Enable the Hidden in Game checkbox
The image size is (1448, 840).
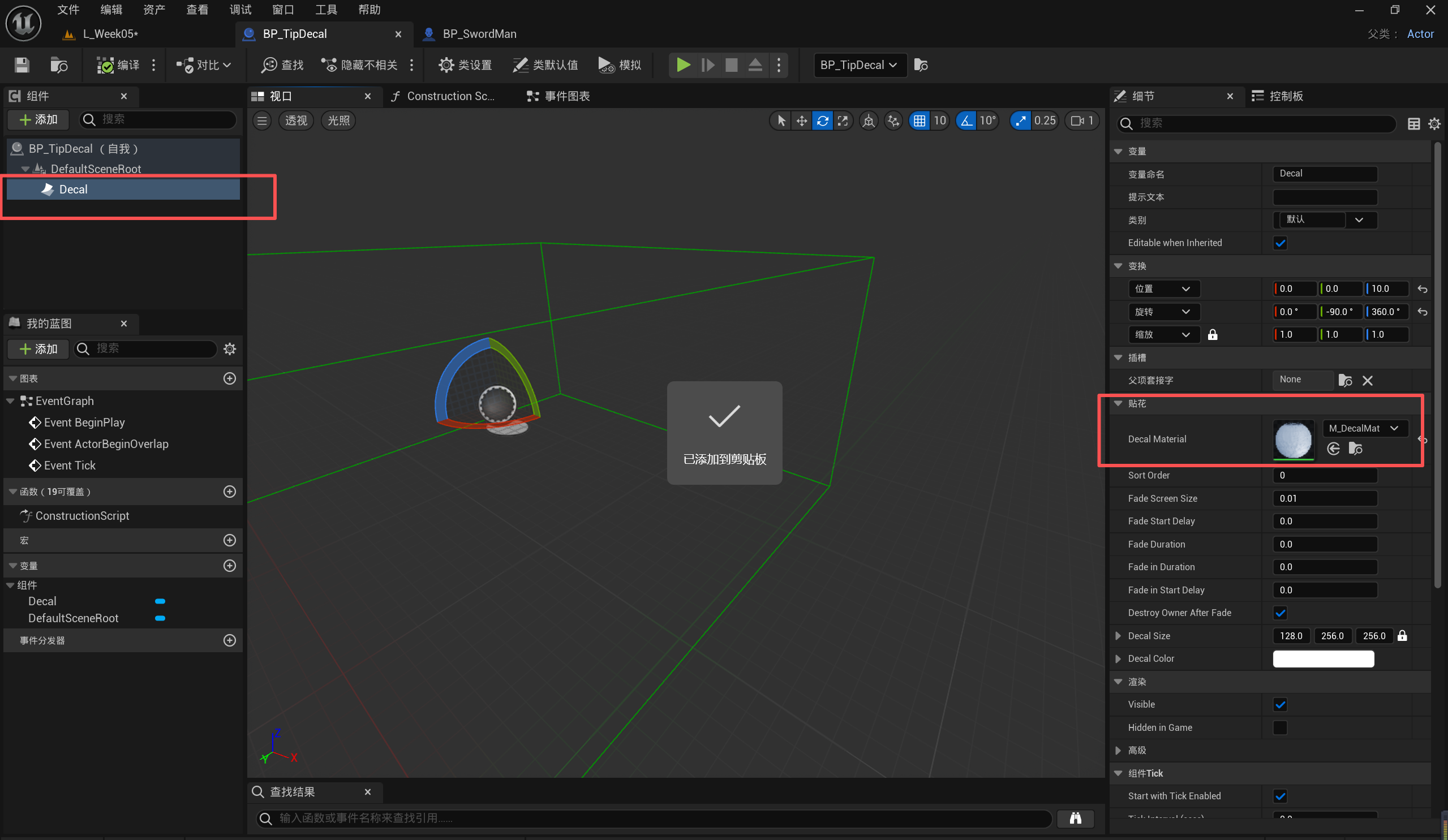click(1279, 727)
